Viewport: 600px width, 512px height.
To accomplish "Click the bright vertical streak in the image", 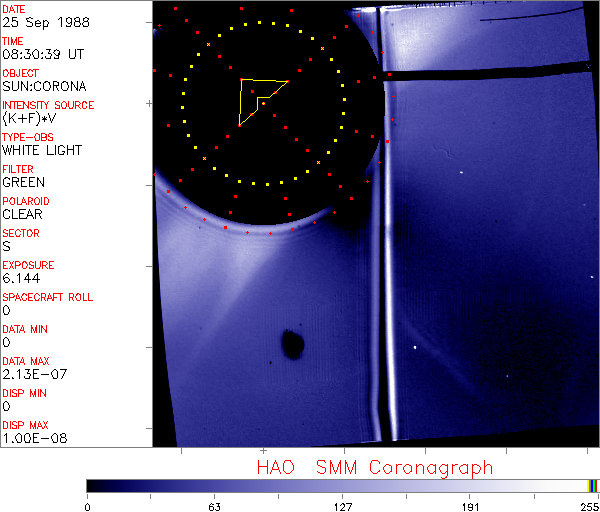I will pos(380,300).
